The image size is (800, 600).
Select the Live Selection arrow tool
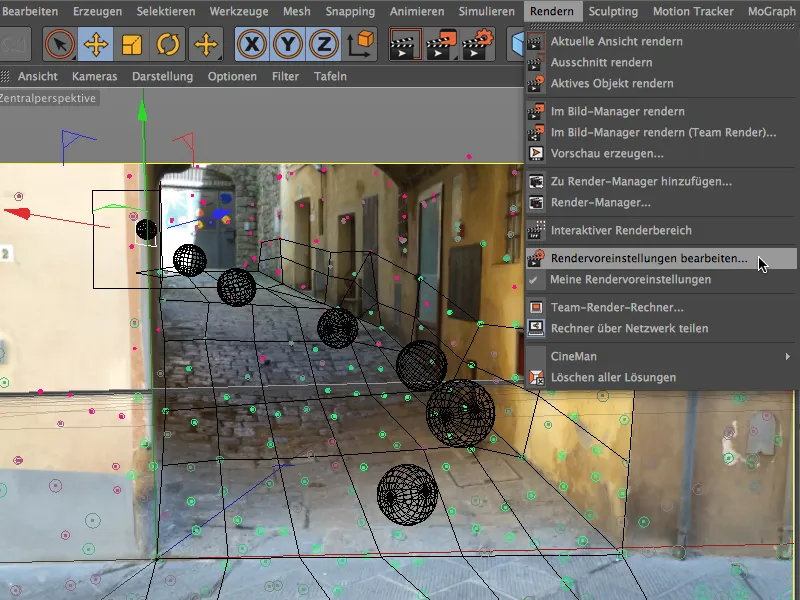click(58, 45)
